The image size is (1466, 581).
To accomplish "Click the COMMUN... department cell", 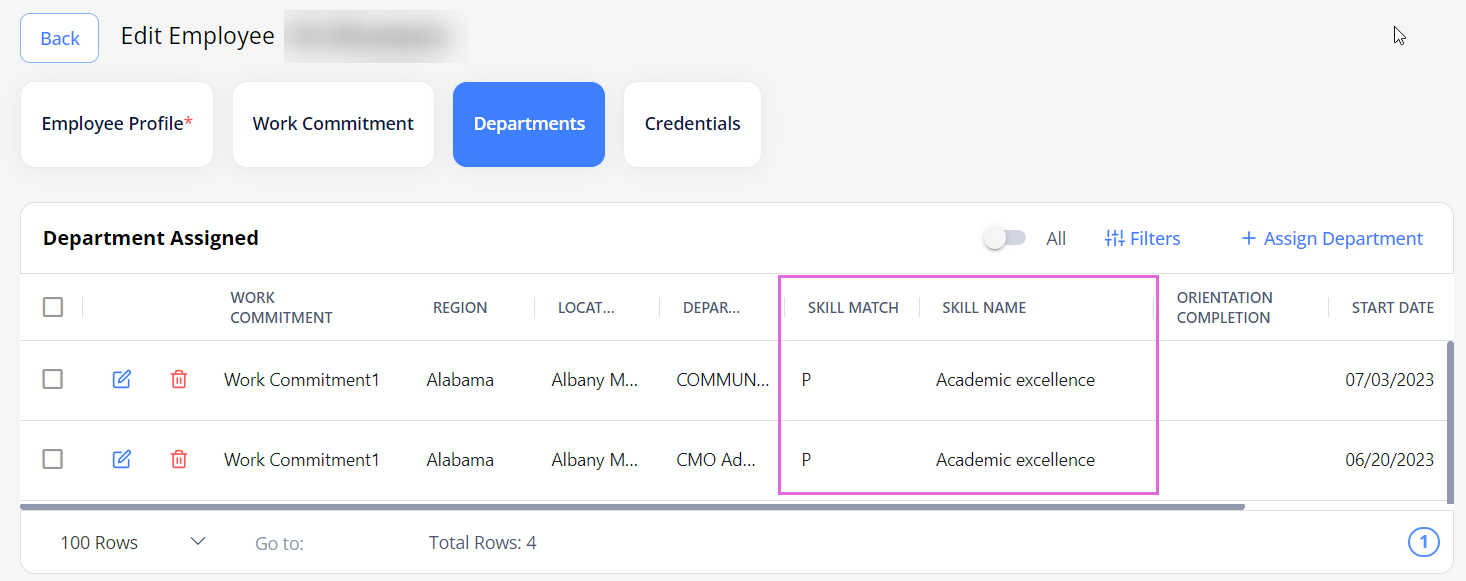I will pyautogui.click(x=723, y=379).
